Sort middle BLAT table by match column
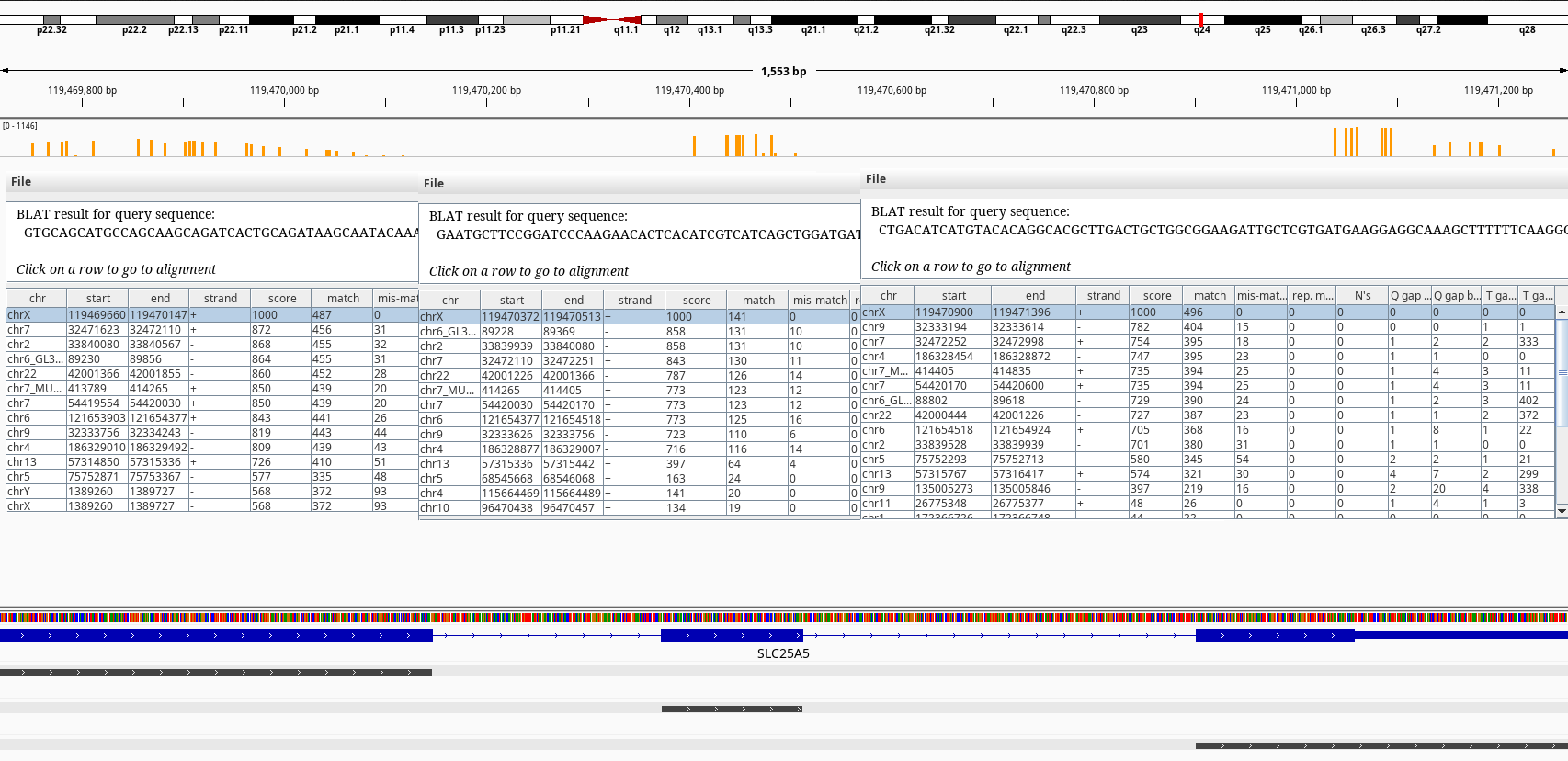 [x=758, y=300]
